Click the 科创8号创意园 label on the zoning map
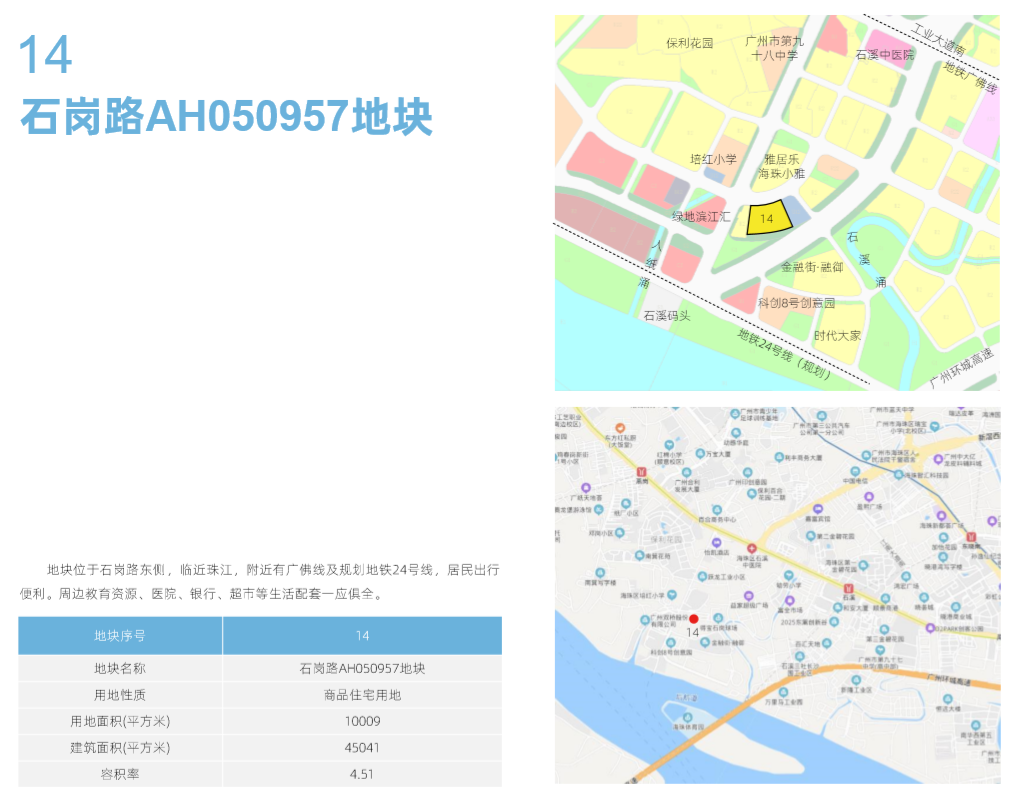The width and height of the screenshot is (1014, 789). point(797,303)
